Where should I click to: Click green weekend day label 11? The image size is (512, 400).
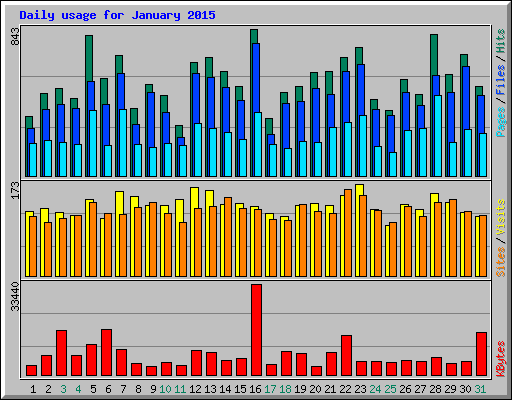click(x=180, y=389)
